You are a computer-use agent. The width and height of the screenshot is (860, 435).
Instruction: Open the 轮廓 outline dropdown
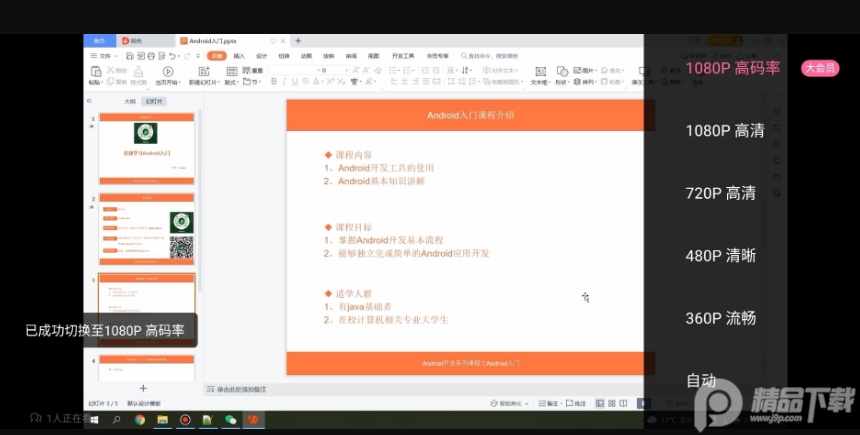[613, 82]
